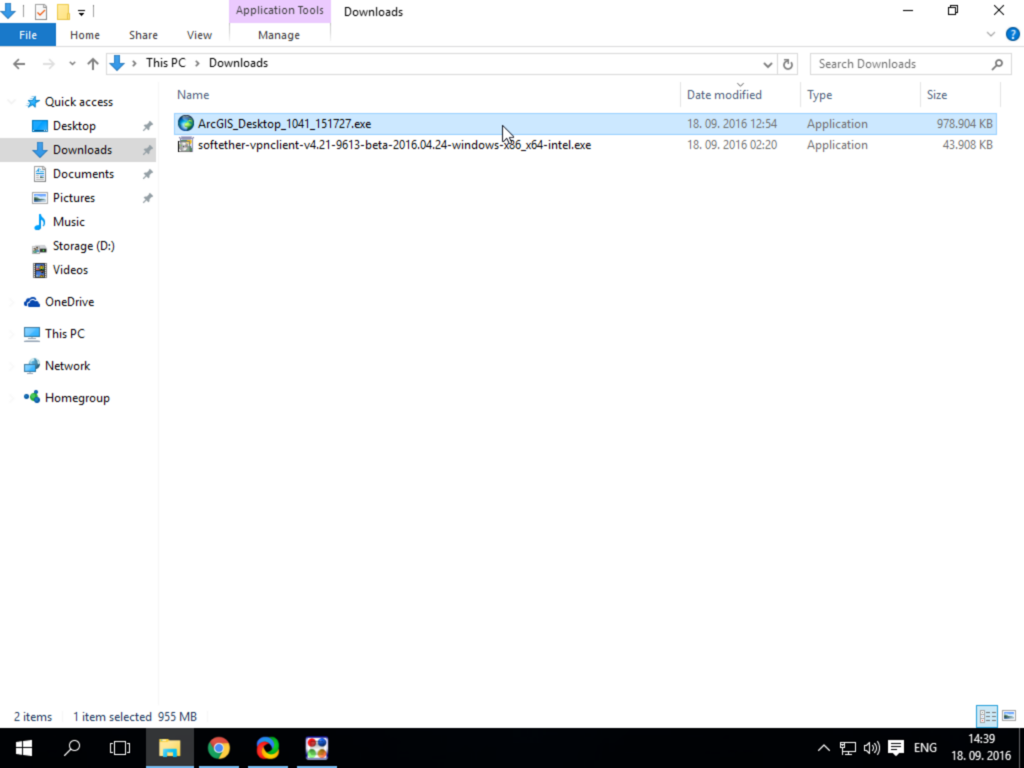This screenshot has height=768, width=1024.
Task: Click the Downloads arrow icon in title bar
Action: pyautogui.click(x=8, y=10)
